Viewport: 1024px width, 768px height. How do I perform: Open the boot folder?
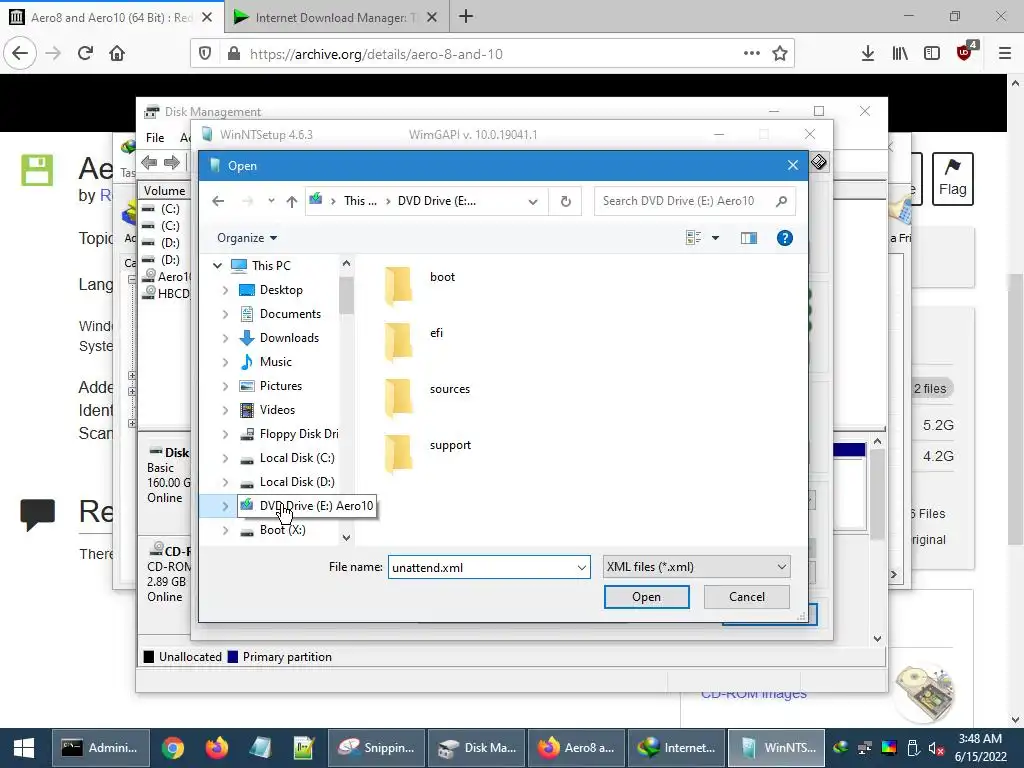420,285
